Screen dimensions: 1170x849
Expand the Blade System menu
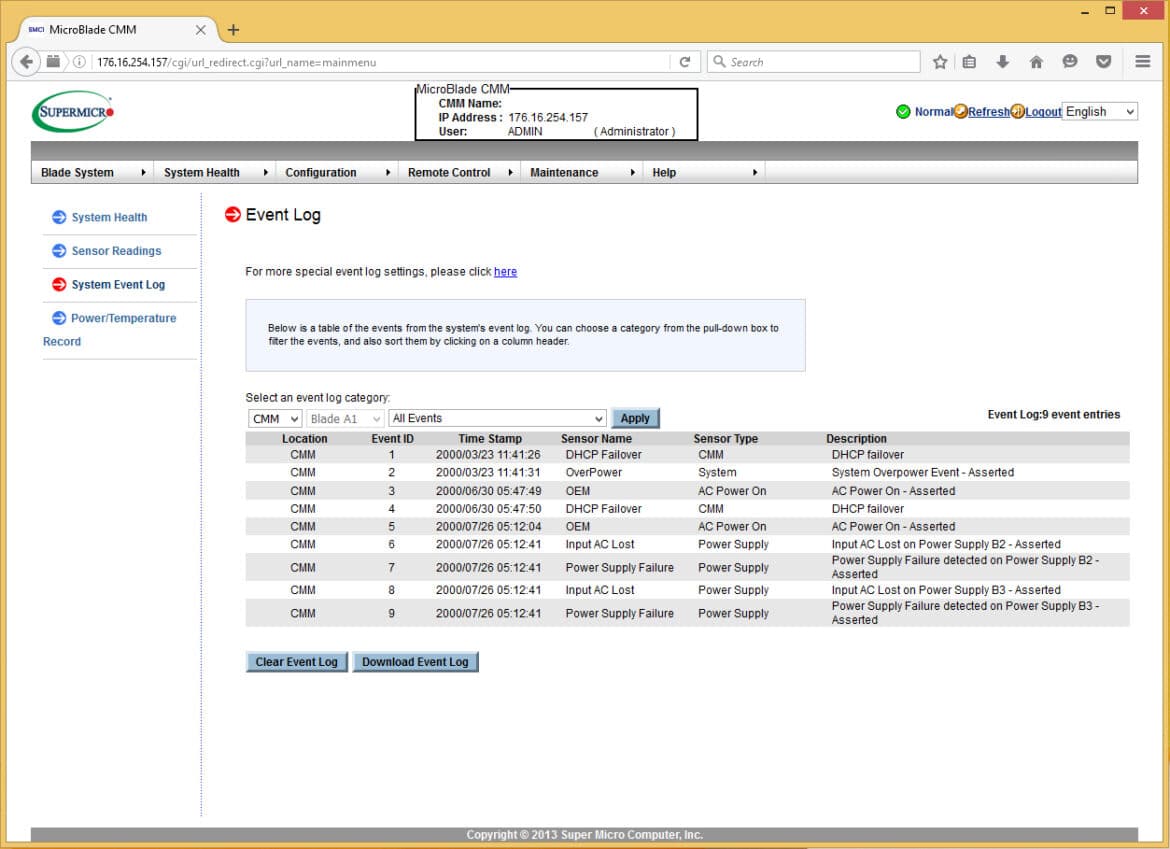(x=93, y=172)
